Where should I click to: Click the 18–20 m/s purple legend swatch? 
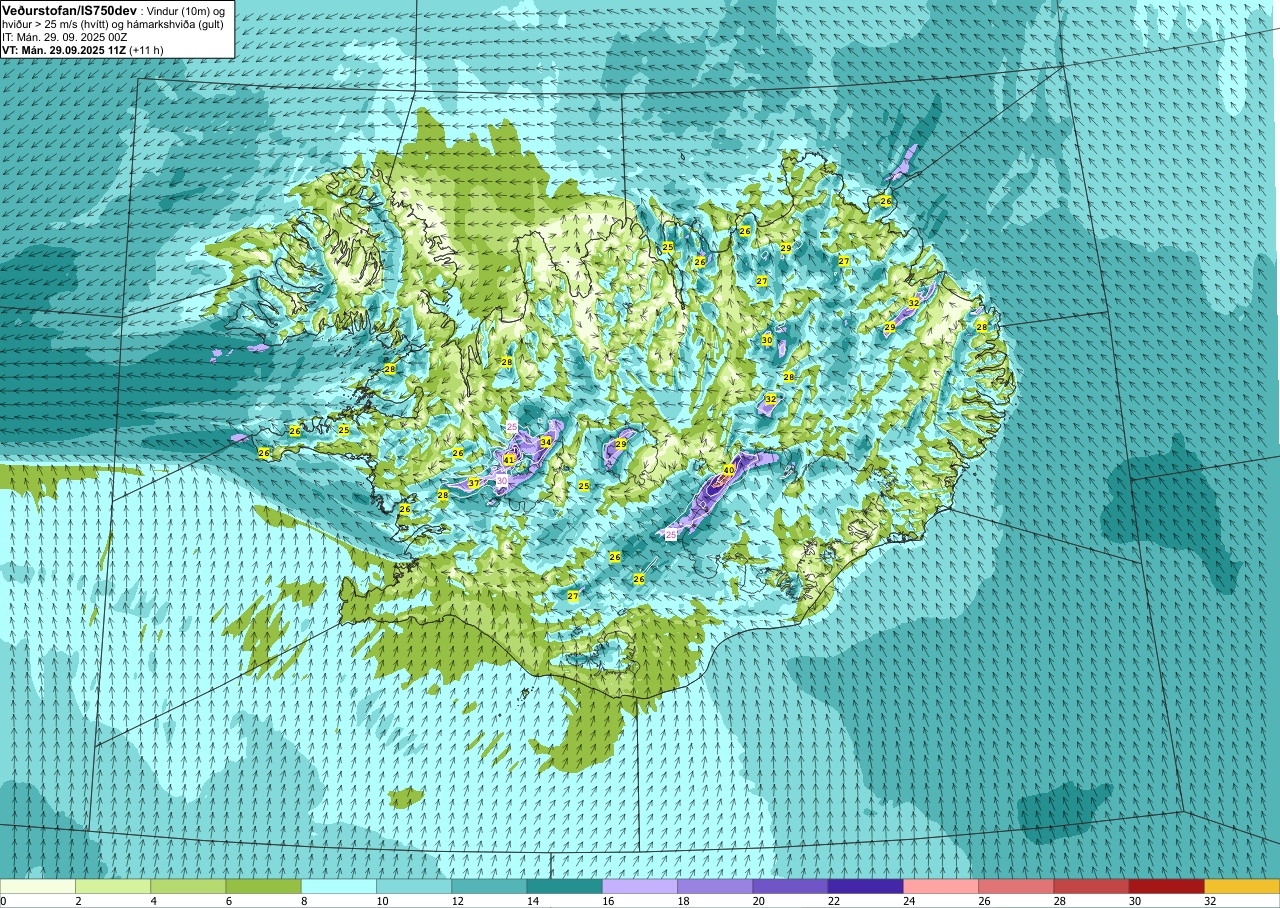(715, 886)
